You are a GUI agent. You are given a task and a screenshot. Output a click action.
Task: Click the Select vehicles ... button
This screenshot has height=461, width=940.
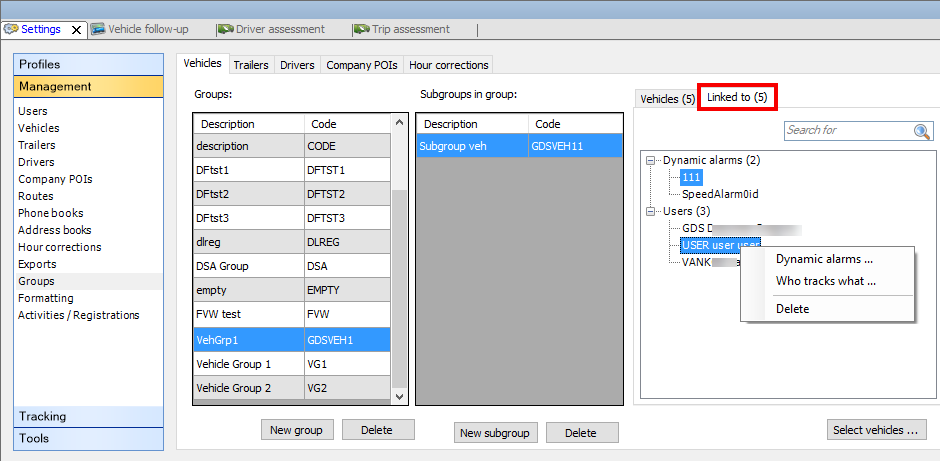(877, 430)
